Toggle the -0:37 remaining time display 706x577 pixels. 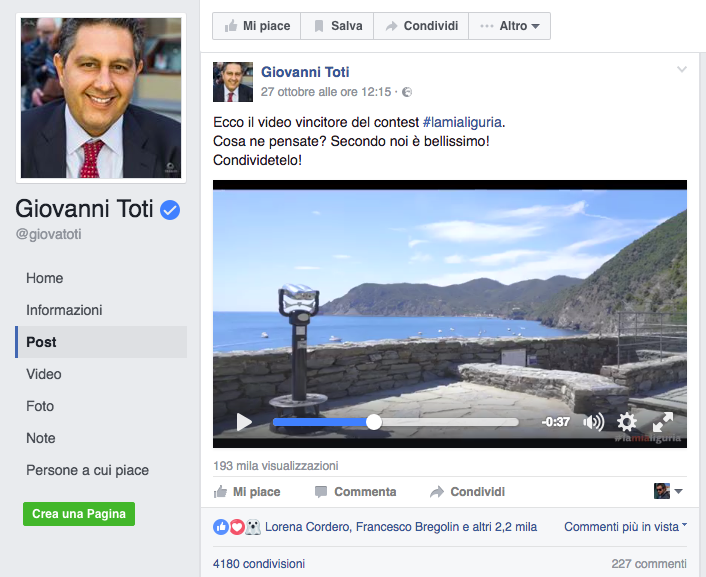(x=556, y=422)
